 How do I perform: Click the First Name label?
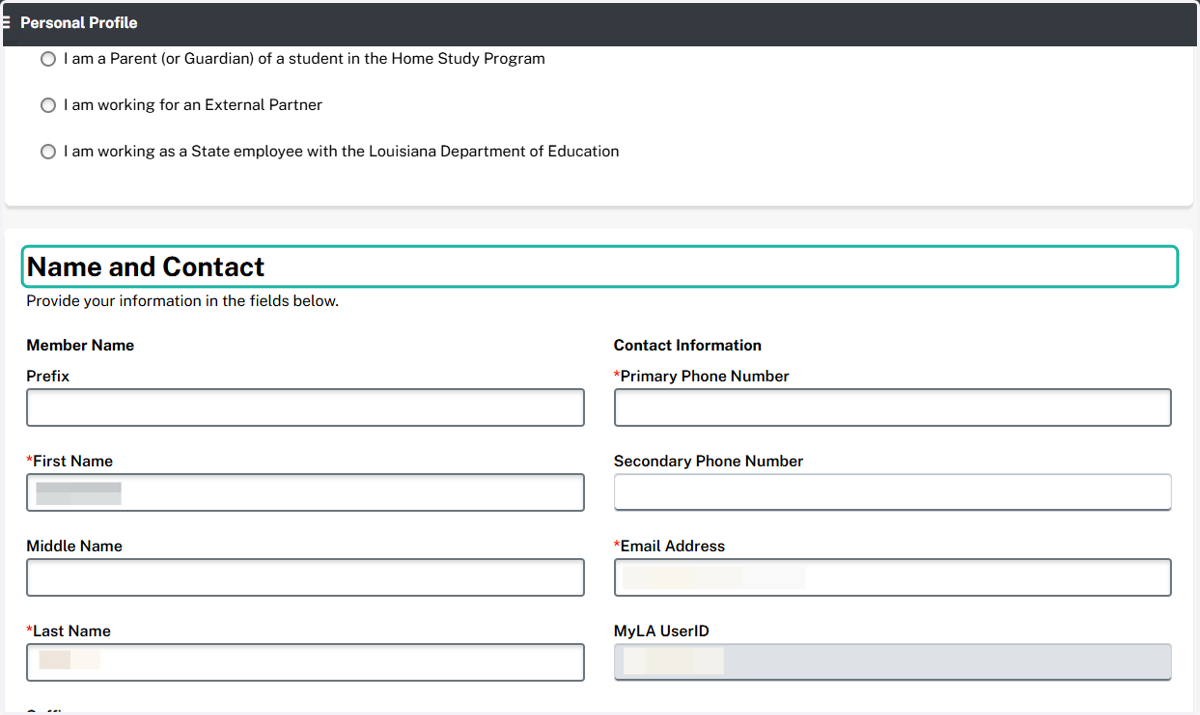pyautogui.click(x=70, y=461)
